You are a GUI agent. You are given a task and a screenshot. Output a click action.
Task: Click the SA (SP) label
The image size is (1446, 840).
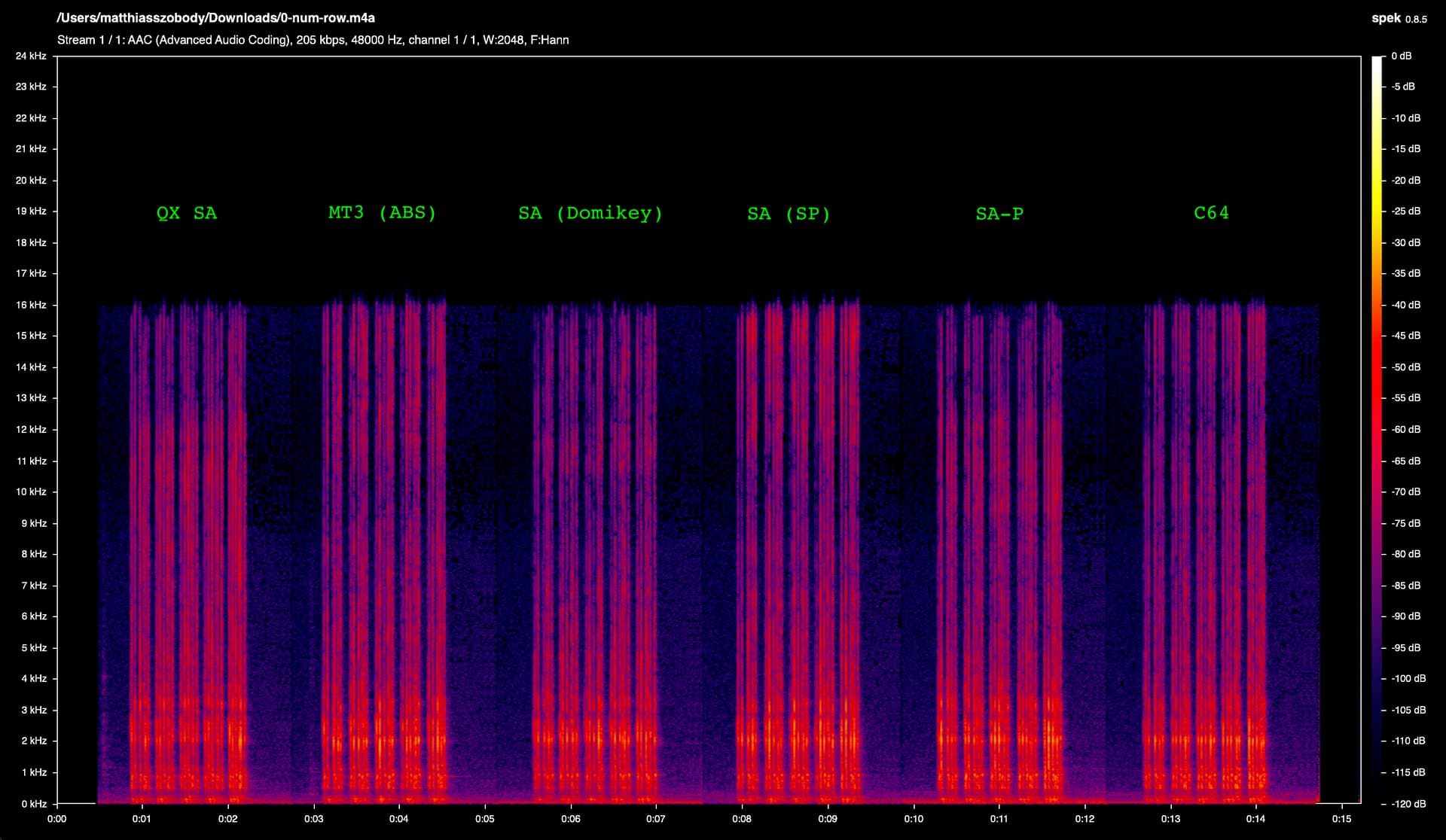(789, 215)
